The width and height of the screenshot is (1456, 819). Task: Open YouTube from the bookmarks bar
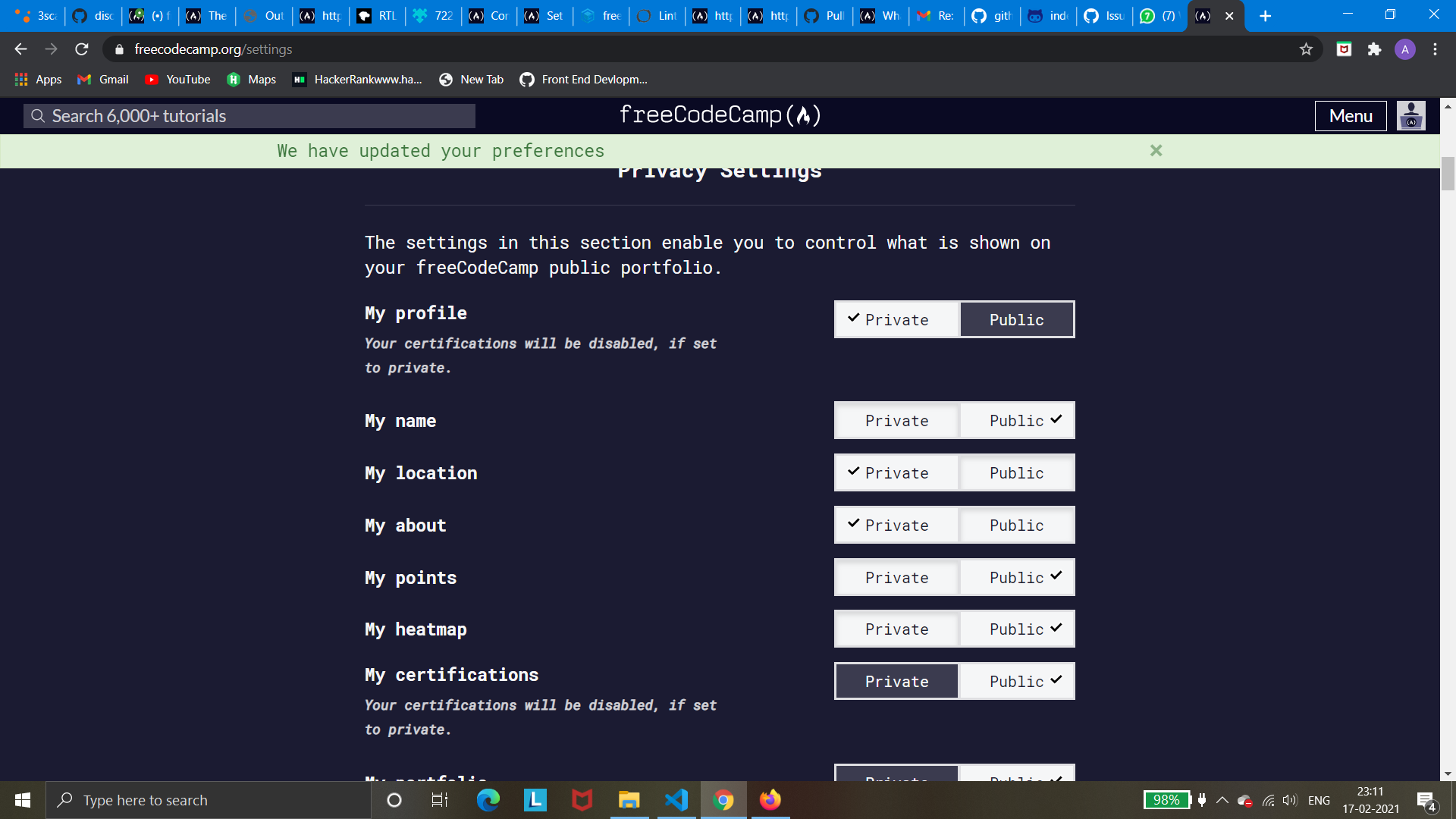click(177, 79)
